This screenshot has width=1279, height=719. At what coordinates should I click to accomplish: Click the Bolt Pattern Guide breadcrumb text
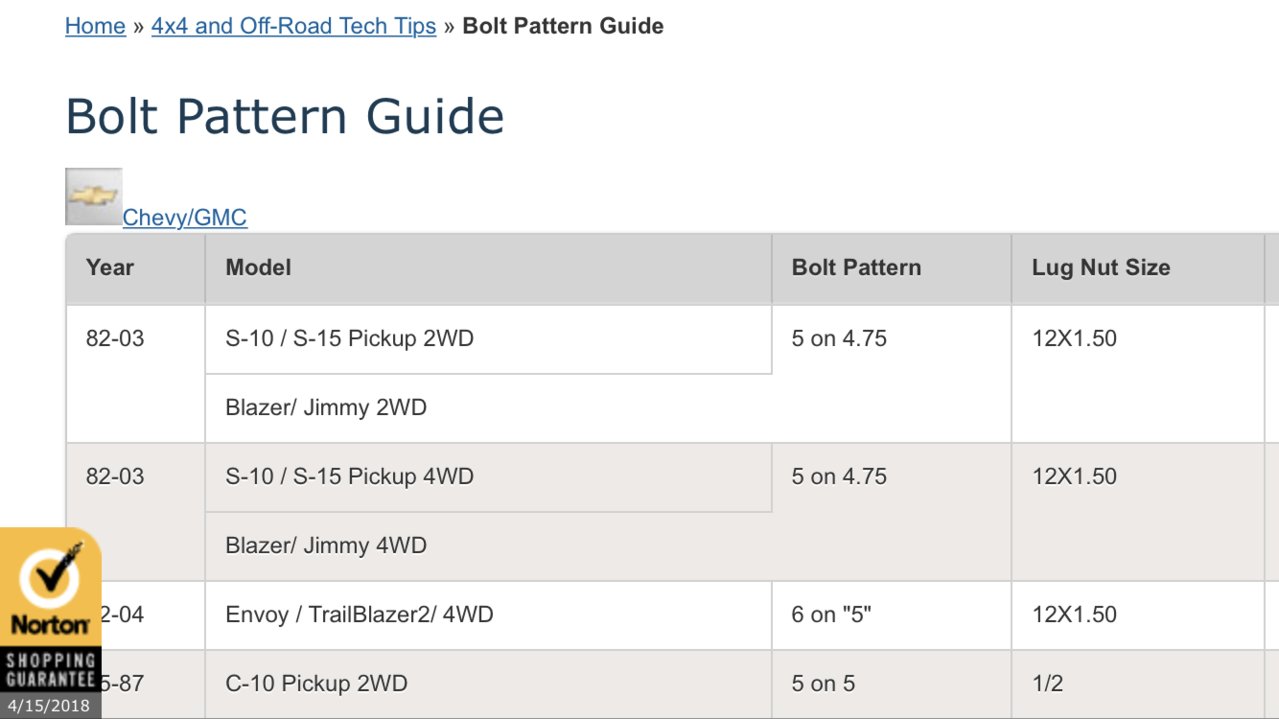tap(563, 26)
